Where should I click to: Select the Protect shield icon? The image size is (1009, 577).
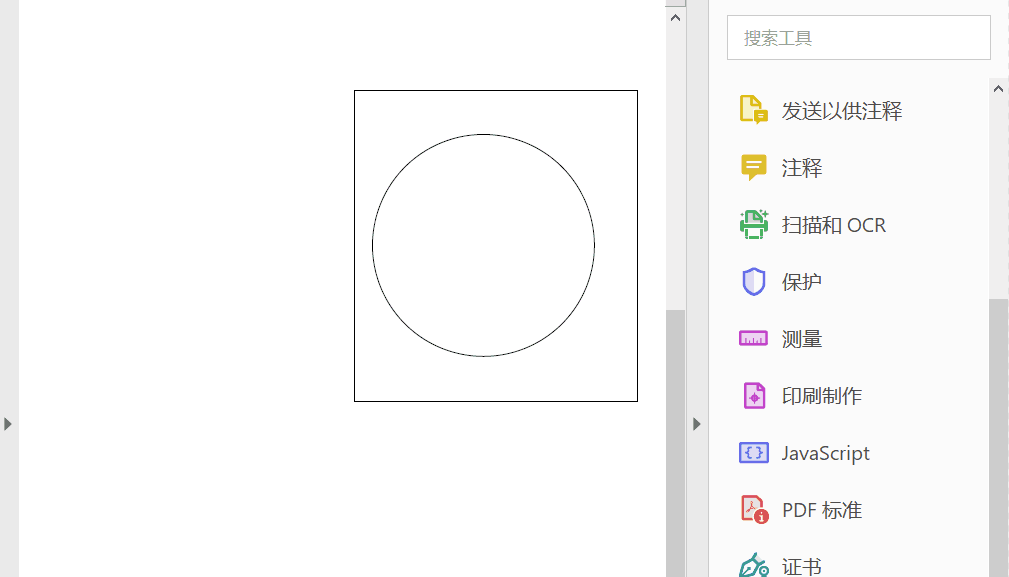(x=754, y=282)
